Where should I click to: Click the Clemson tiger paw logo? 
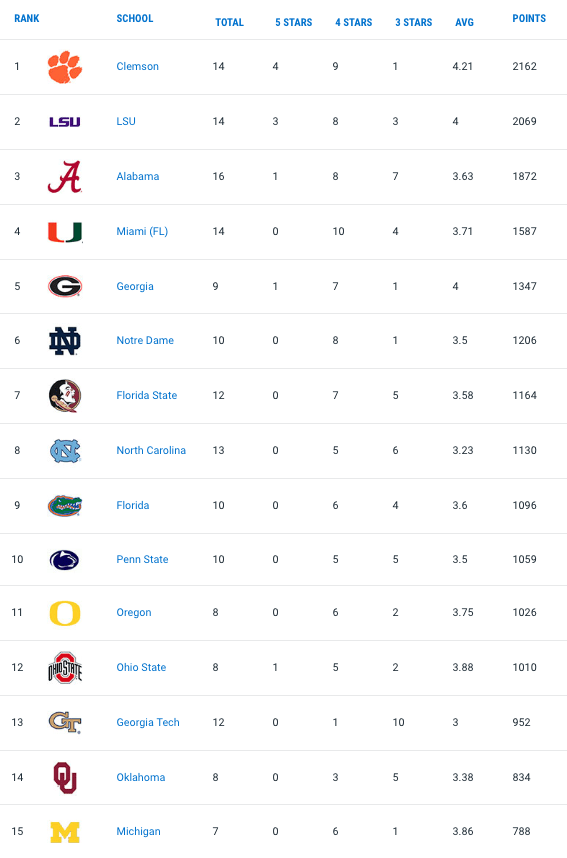[65, 67]
